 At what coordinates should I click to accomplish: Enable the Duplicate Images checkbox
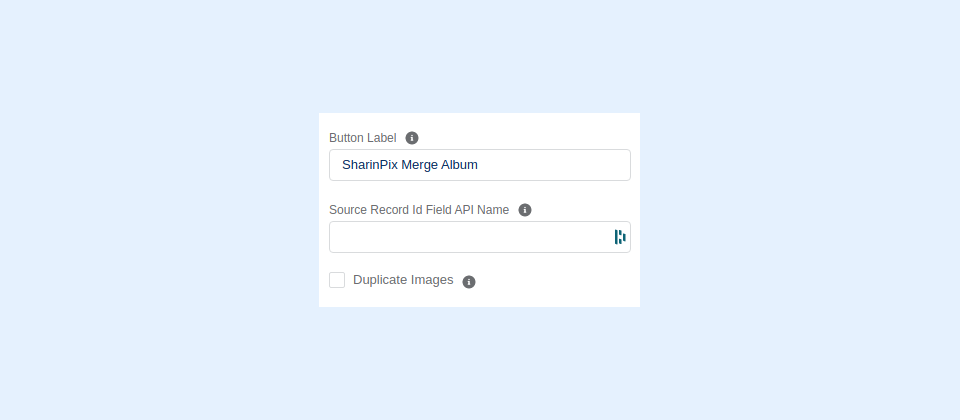(x=337, y=280)
